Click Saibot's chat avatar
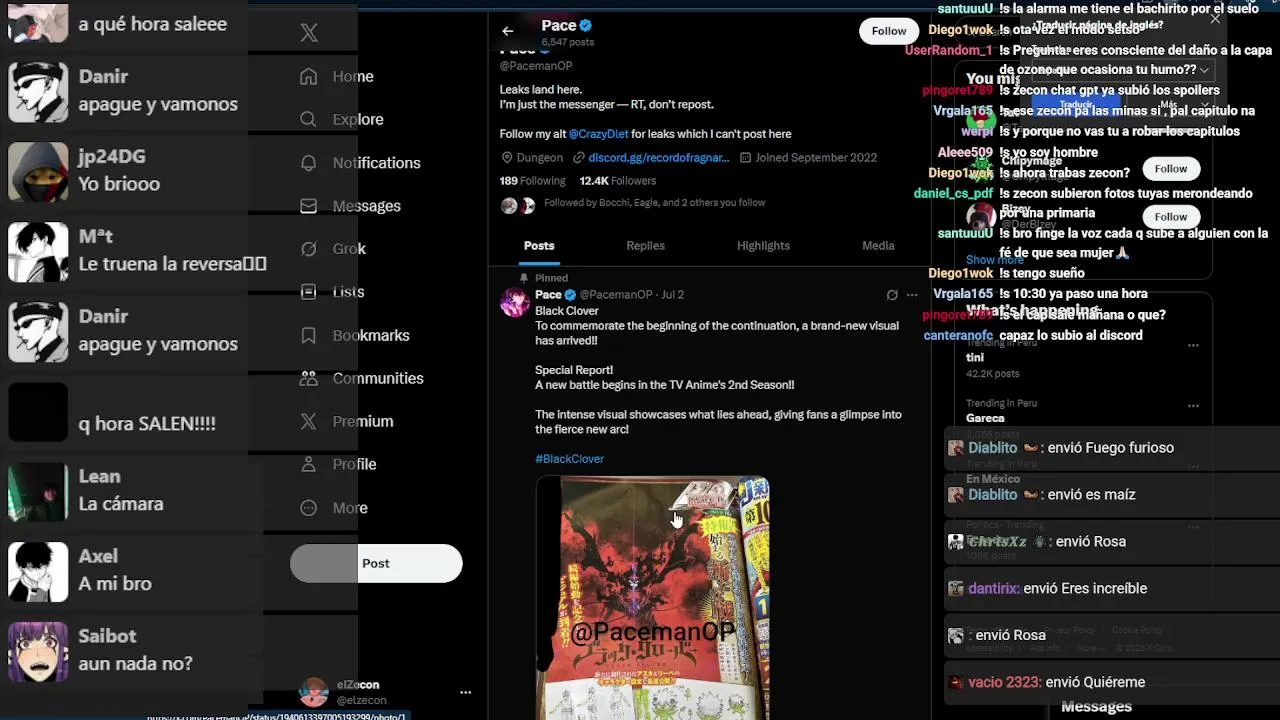Viewport: 1280px width, 720px height. tap(38, 652)
